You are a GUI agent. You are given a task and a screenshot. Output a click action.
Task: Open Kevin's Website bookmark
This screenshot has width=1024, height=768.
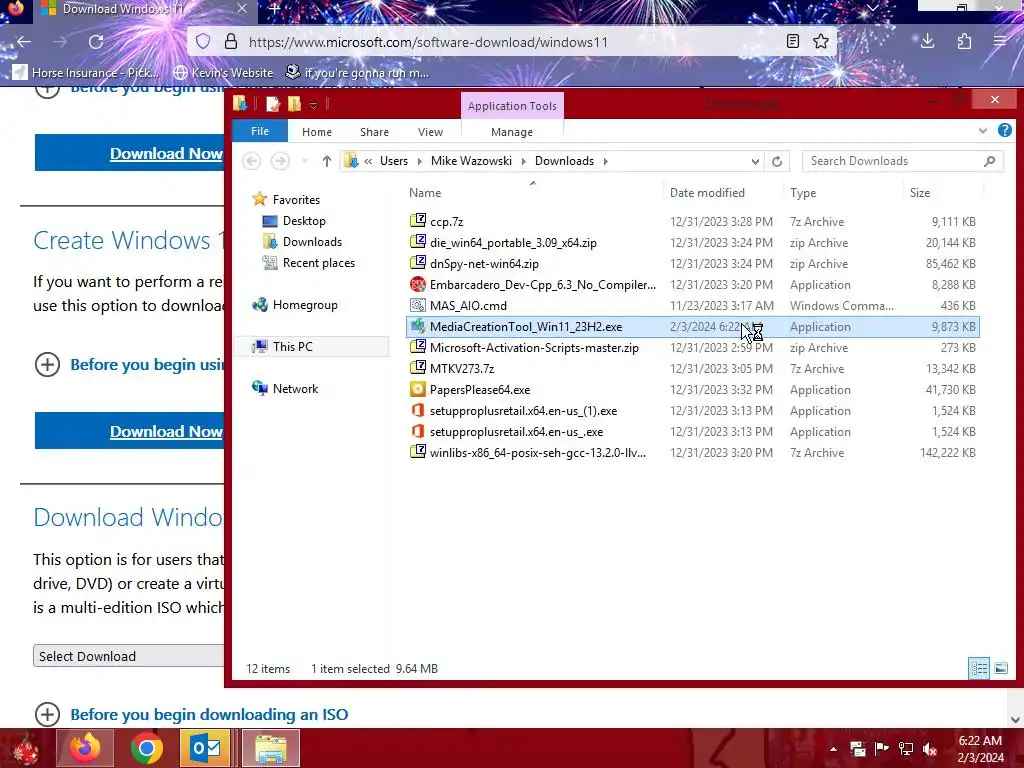click(x=223, y=72)
